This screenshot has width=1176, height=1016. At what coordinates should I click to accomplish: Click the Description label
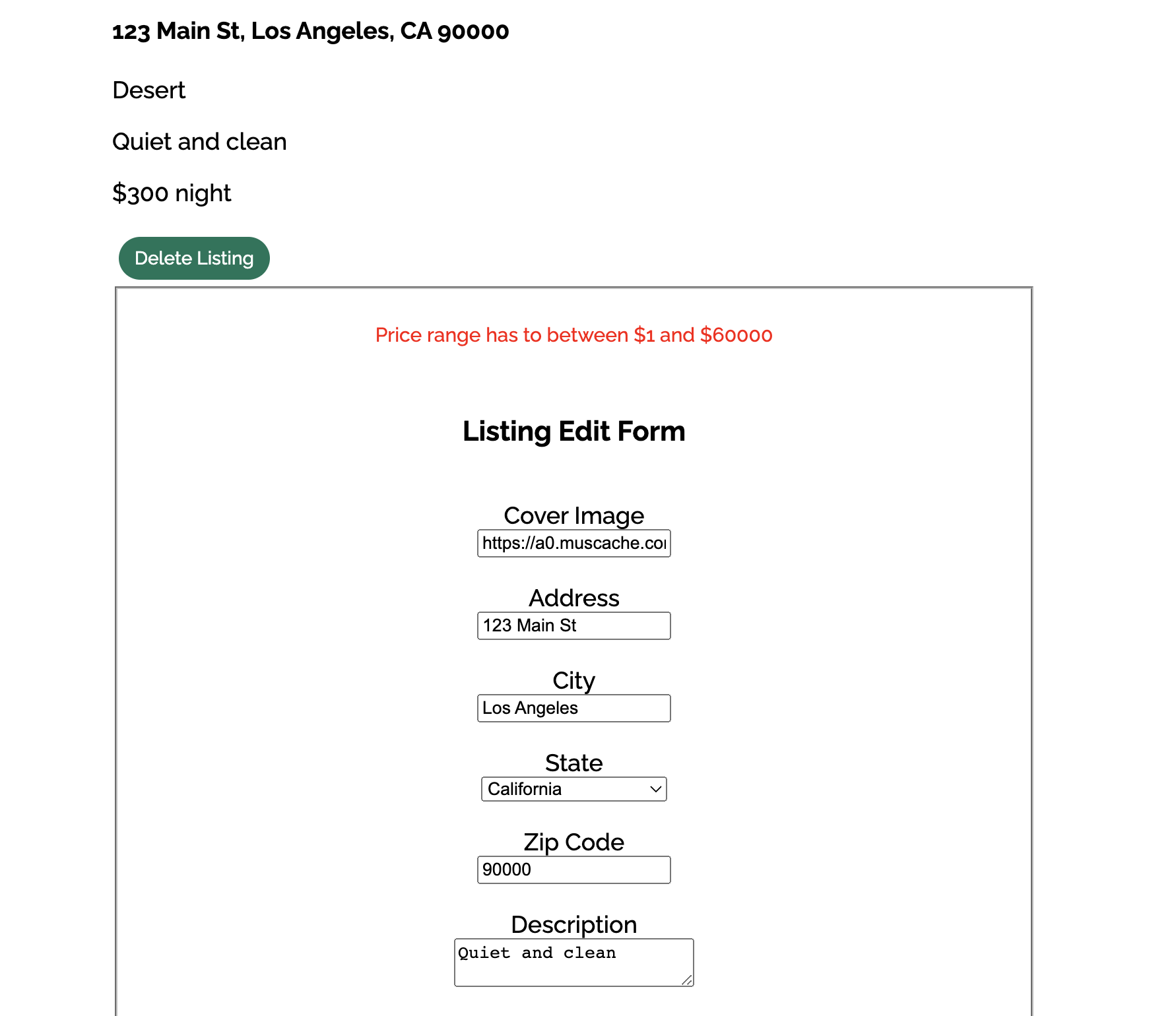click(x=573, y=924)
